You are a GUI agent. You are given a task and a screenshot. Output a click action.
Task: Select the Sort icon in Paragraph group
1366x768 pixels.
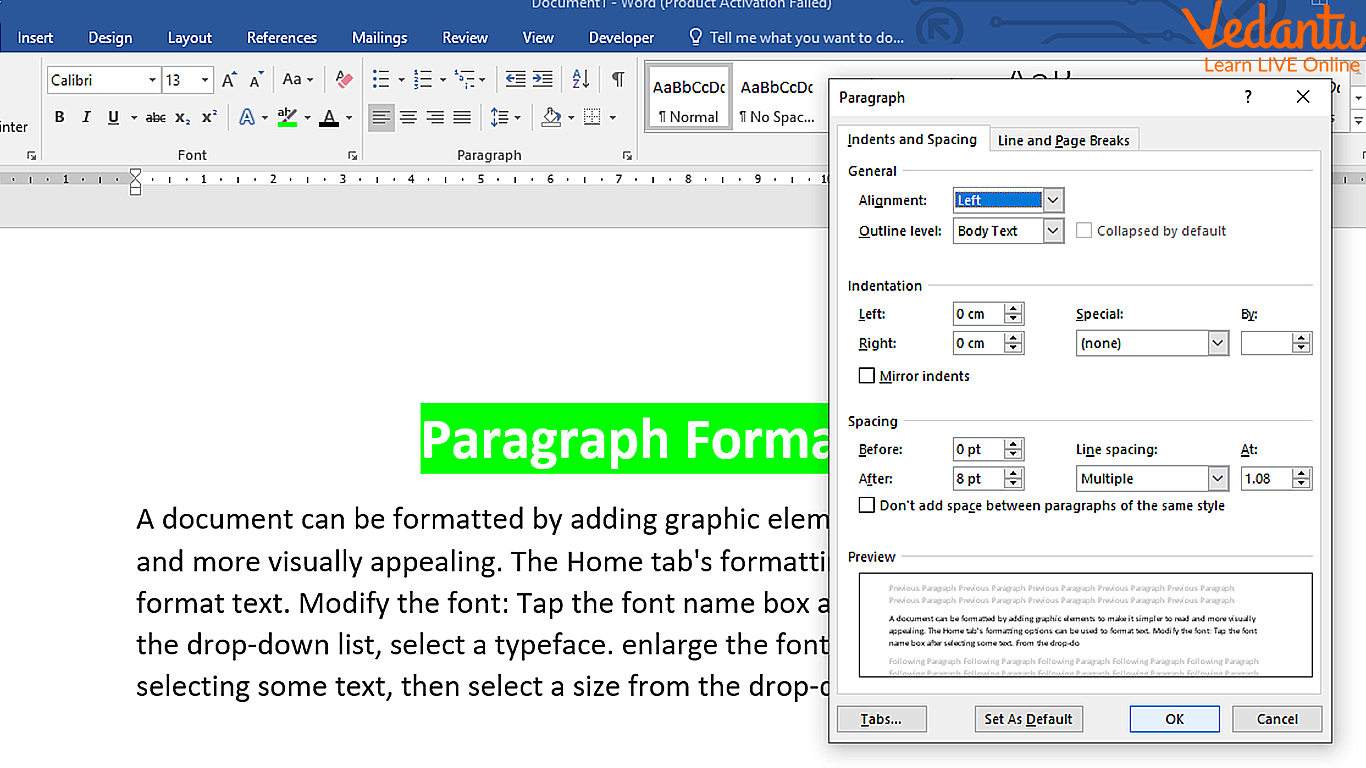pyautogui.click(x=581, y=79)
